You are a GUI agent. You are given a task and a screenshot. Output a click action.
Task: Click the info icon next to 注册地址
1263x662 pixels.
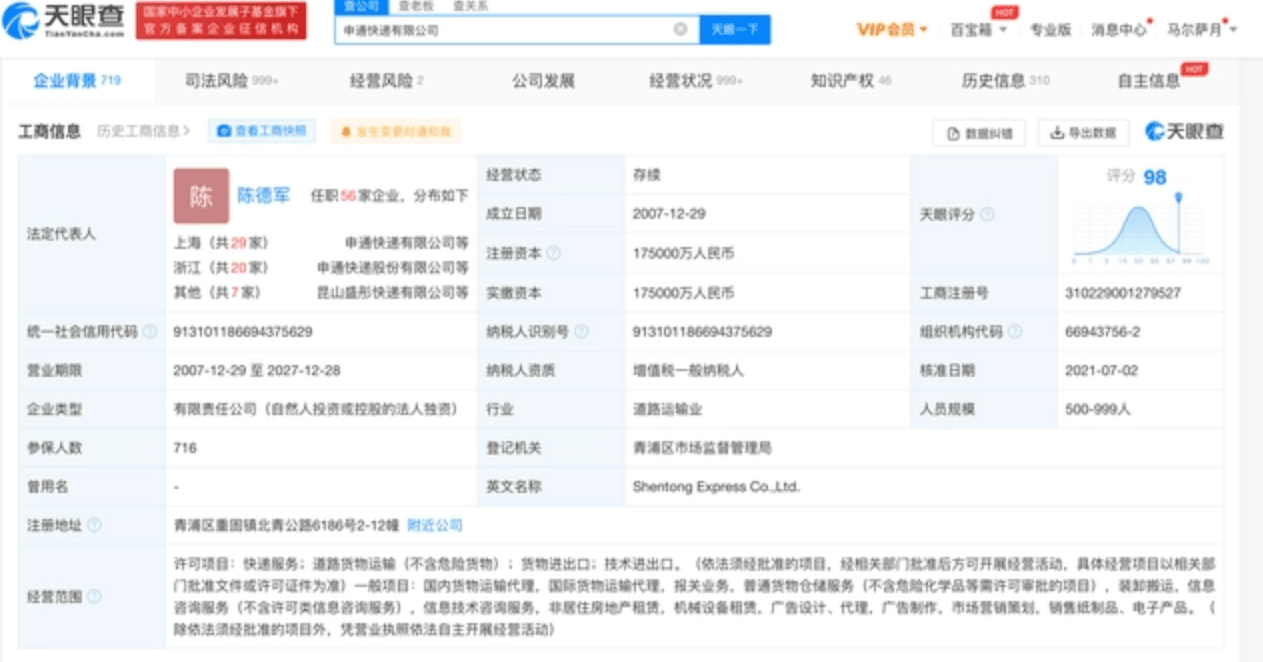point(94,525)
